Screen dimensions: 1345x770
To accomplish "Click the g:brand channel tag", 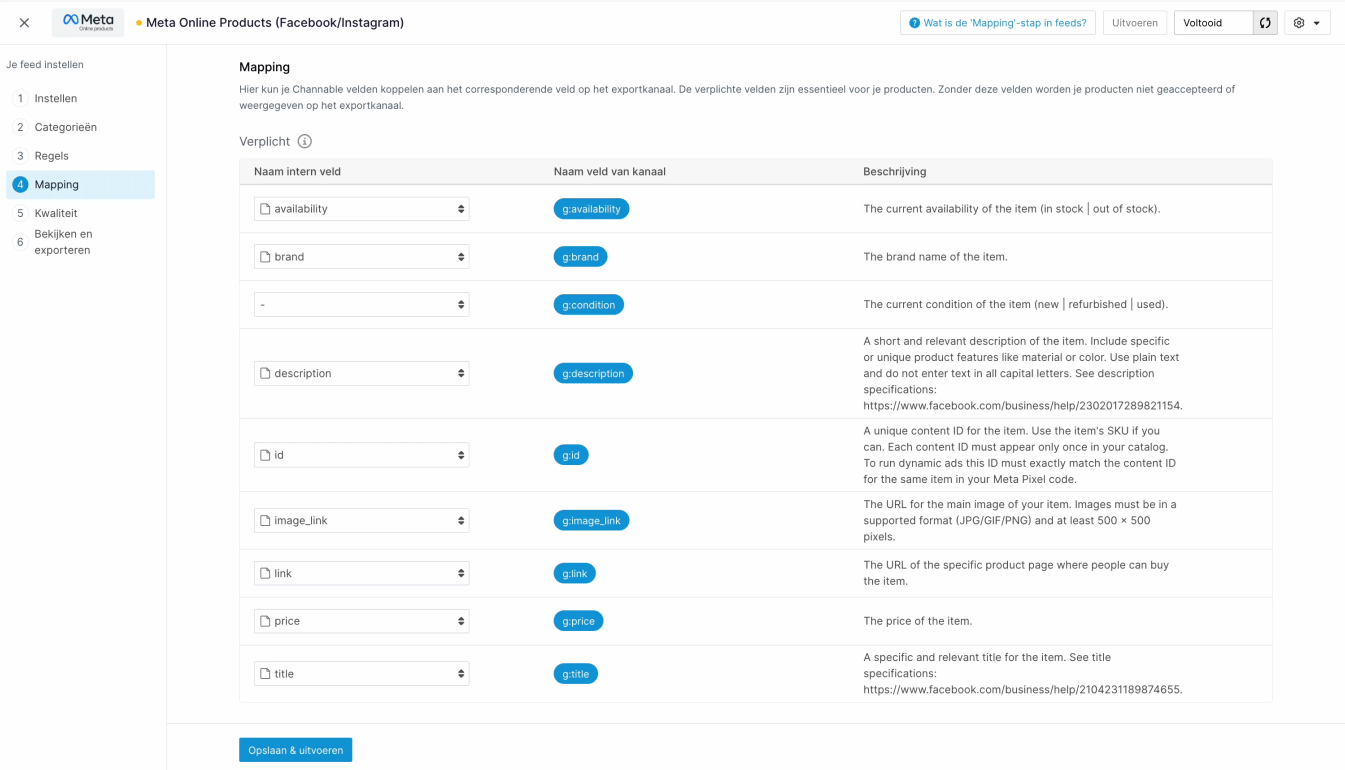I will (x=580, y=257).
